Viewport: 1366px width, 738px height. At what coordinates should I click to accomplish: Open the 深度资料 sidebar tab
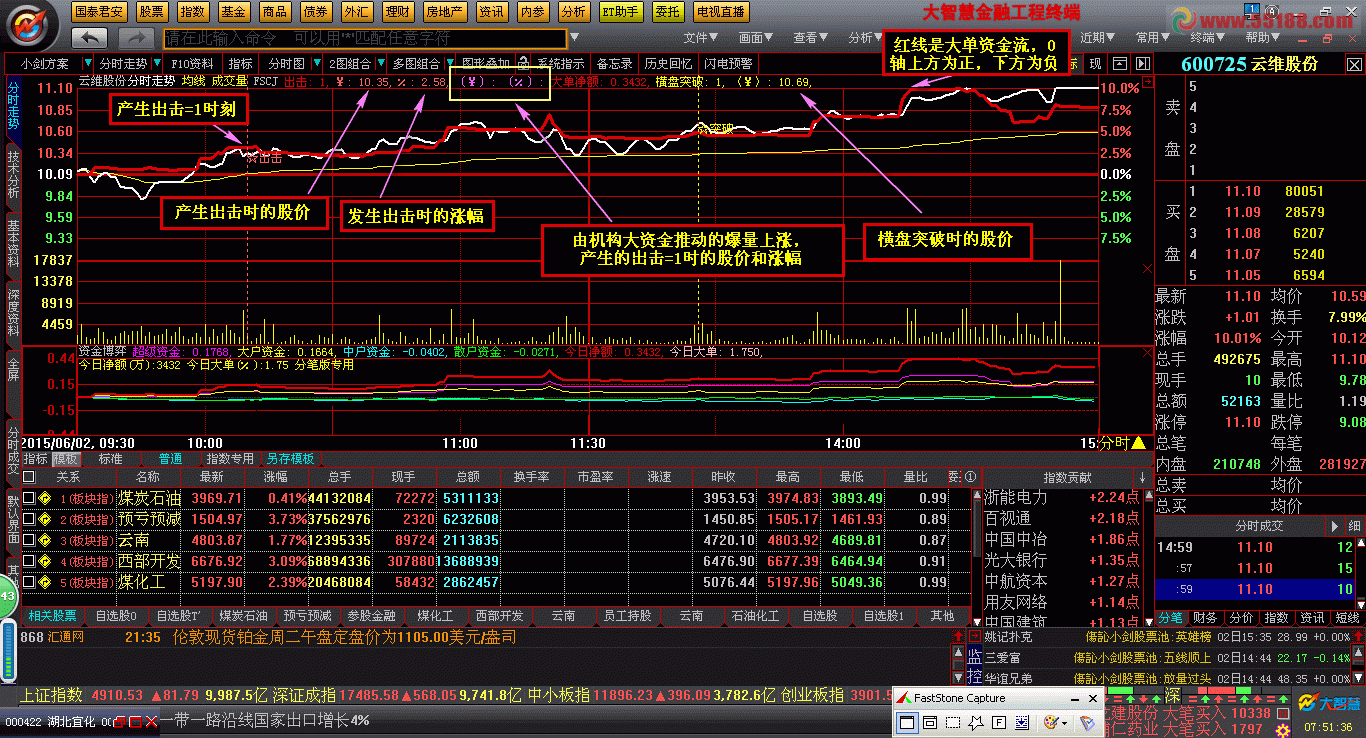pyautogui.click(x=13, y=313)
